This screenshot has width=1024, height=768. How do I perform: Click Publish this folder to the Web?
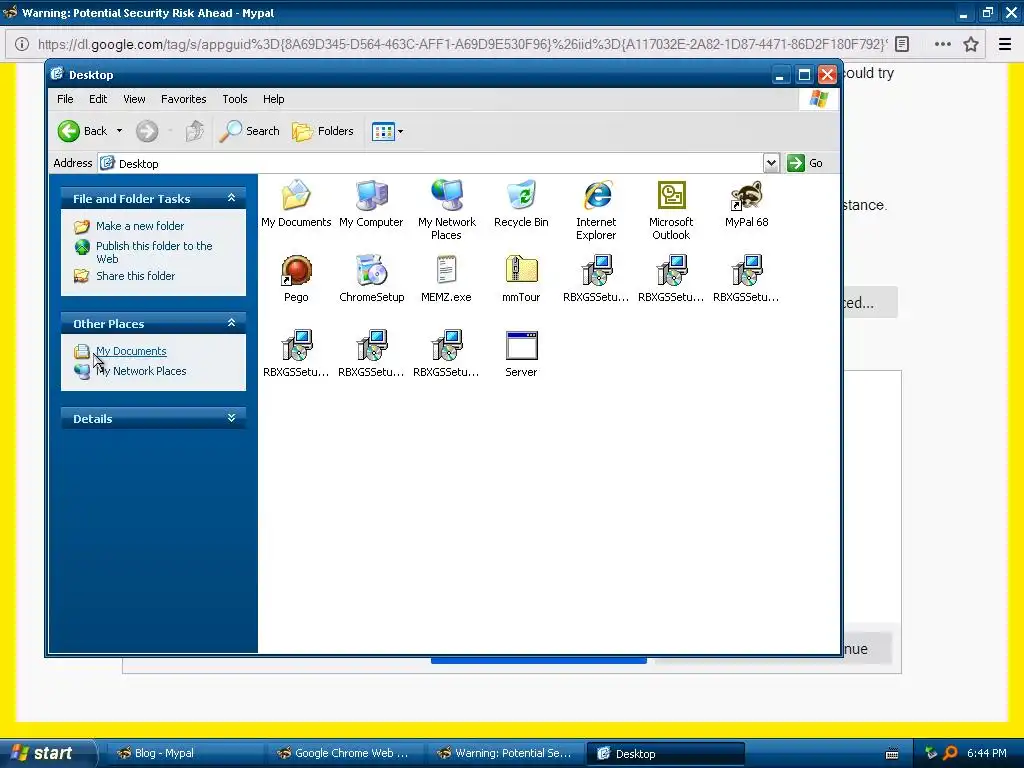click(154, 252)
